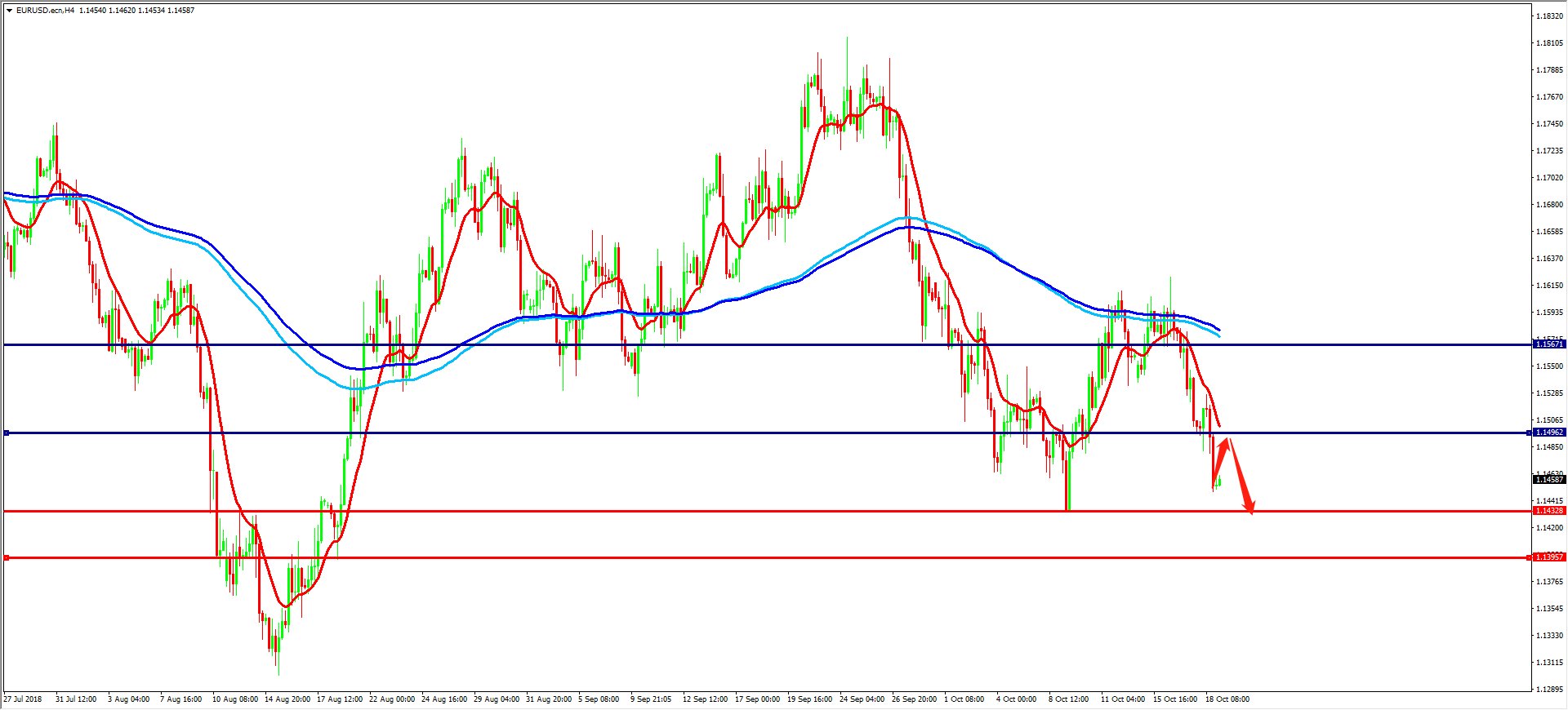Click the 19 Sep 16:00 time label

point(810,699)
